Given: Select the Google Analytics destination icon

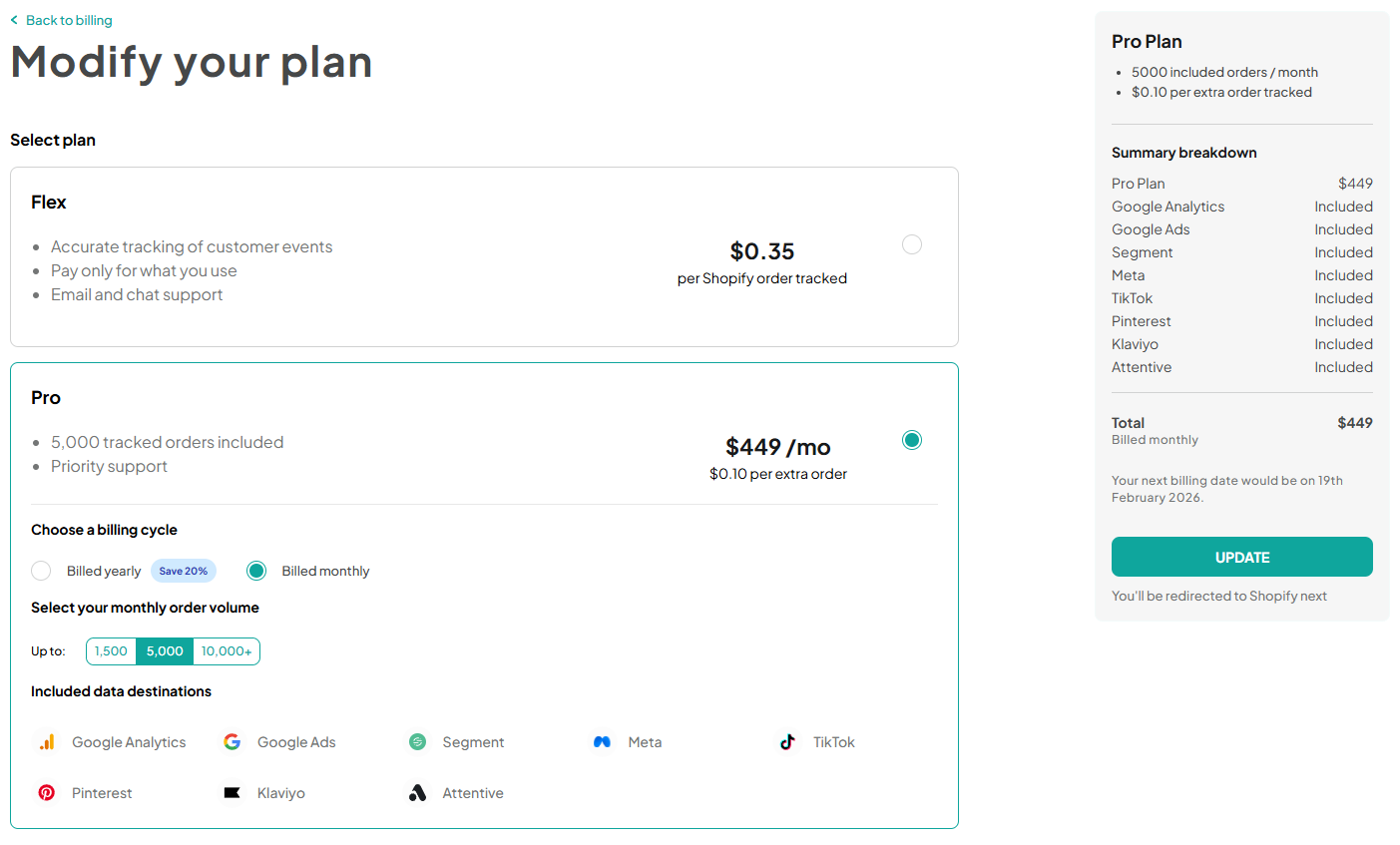Looking at the screenshot, I should (46, 742).
